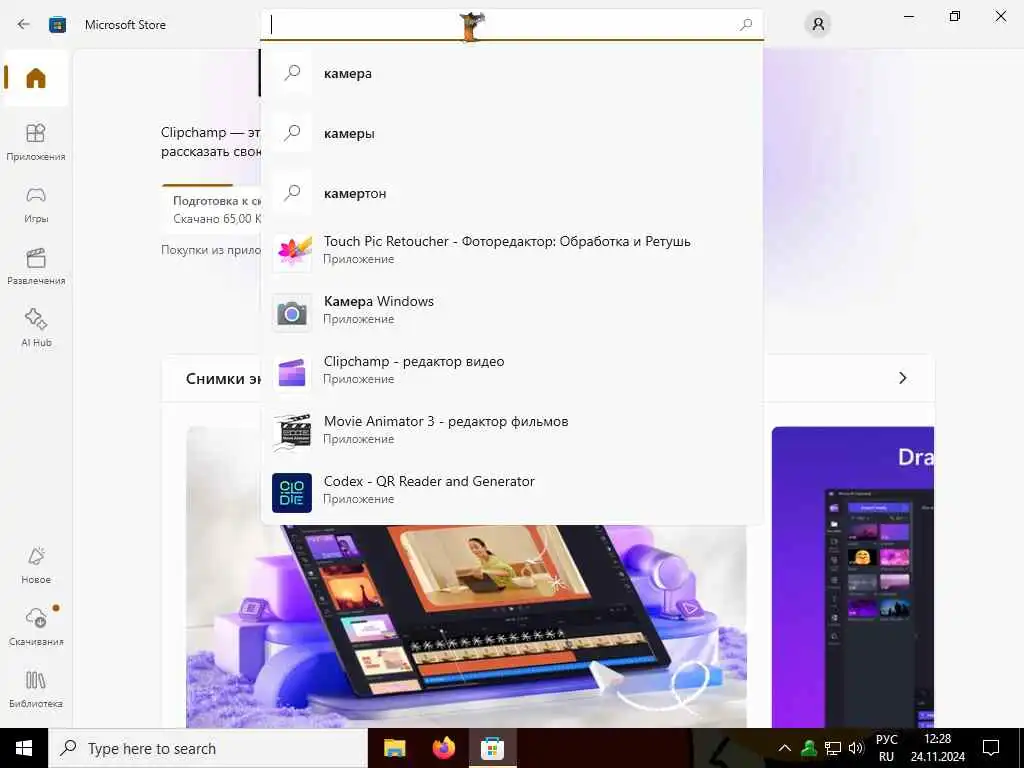Open the Новое section in the sidebar
The width and height of the screenshot is (1024, 768).
tap(35, 565)
